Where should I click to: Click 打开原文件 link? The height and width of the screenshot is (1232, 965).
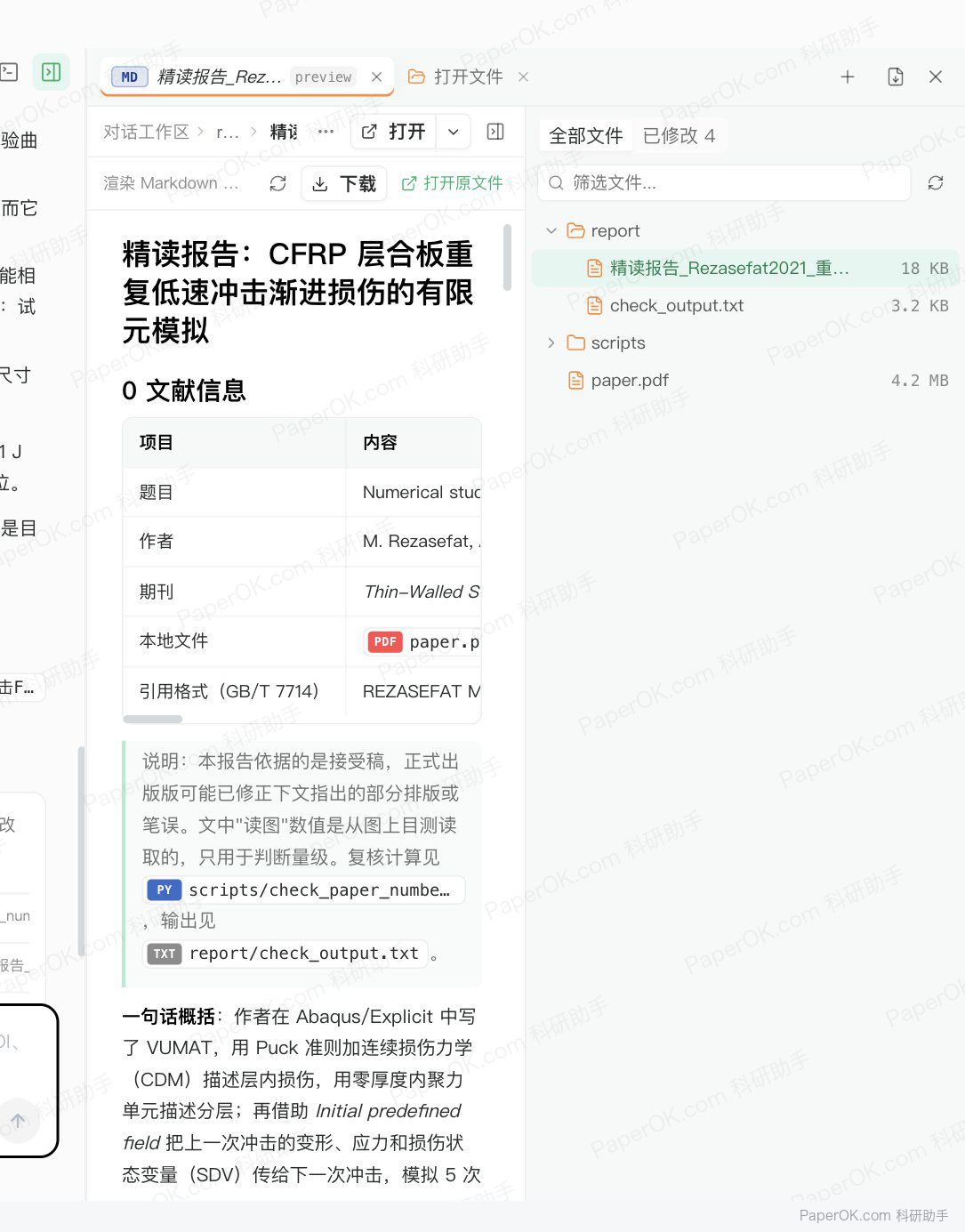[x=452, y=183]
